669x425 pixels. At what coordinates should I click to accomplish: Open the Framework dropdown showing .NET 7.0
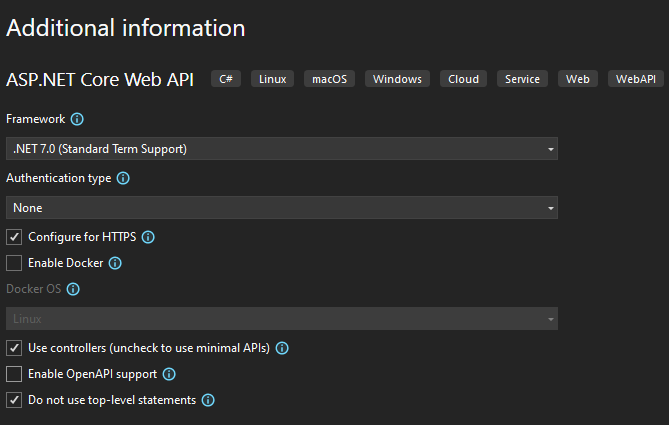point(282,149)
